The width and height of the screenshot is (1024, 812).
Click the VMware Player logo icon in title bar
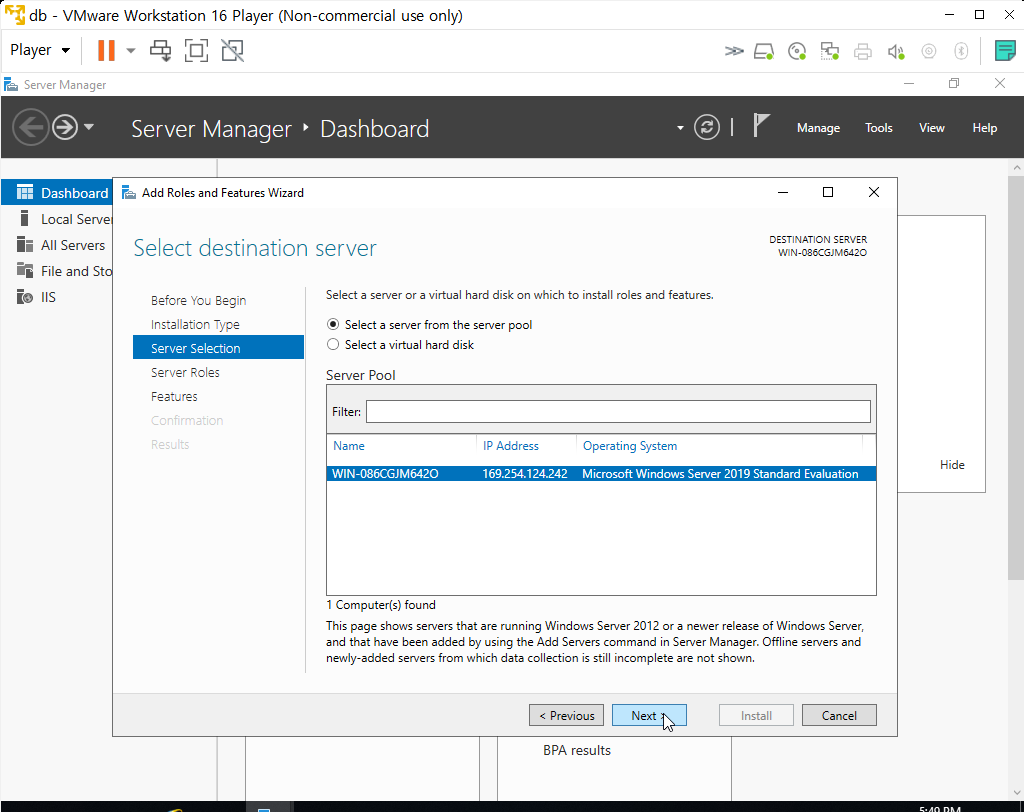(14, 14)
